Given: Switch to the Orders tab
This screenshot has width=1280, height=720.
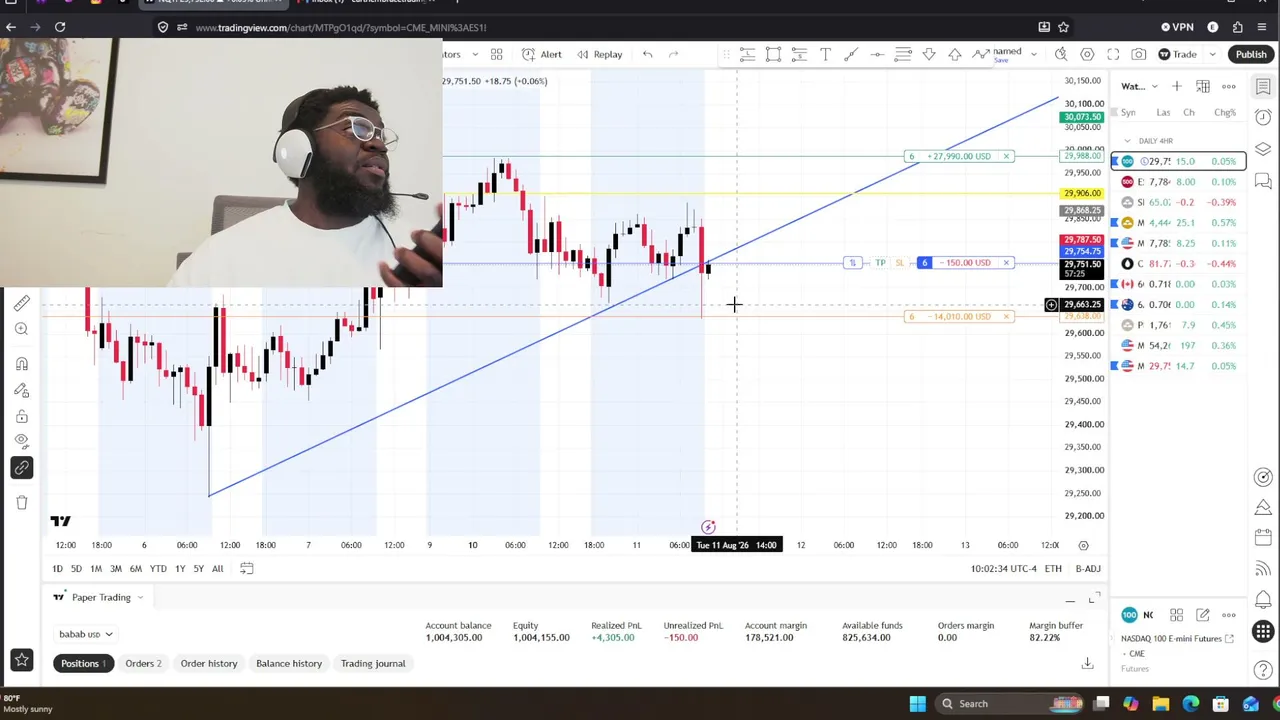Looking at the screenshot, I should click(143, 663).
